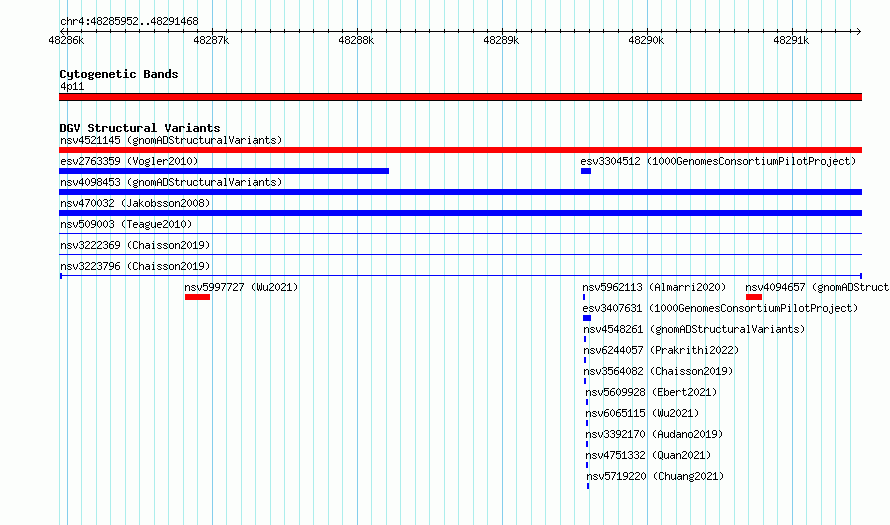Viewport: 890px width, 525px height.
Task: Open the nsv4751332 (Quan2021) label
Action: coord(648,455)
